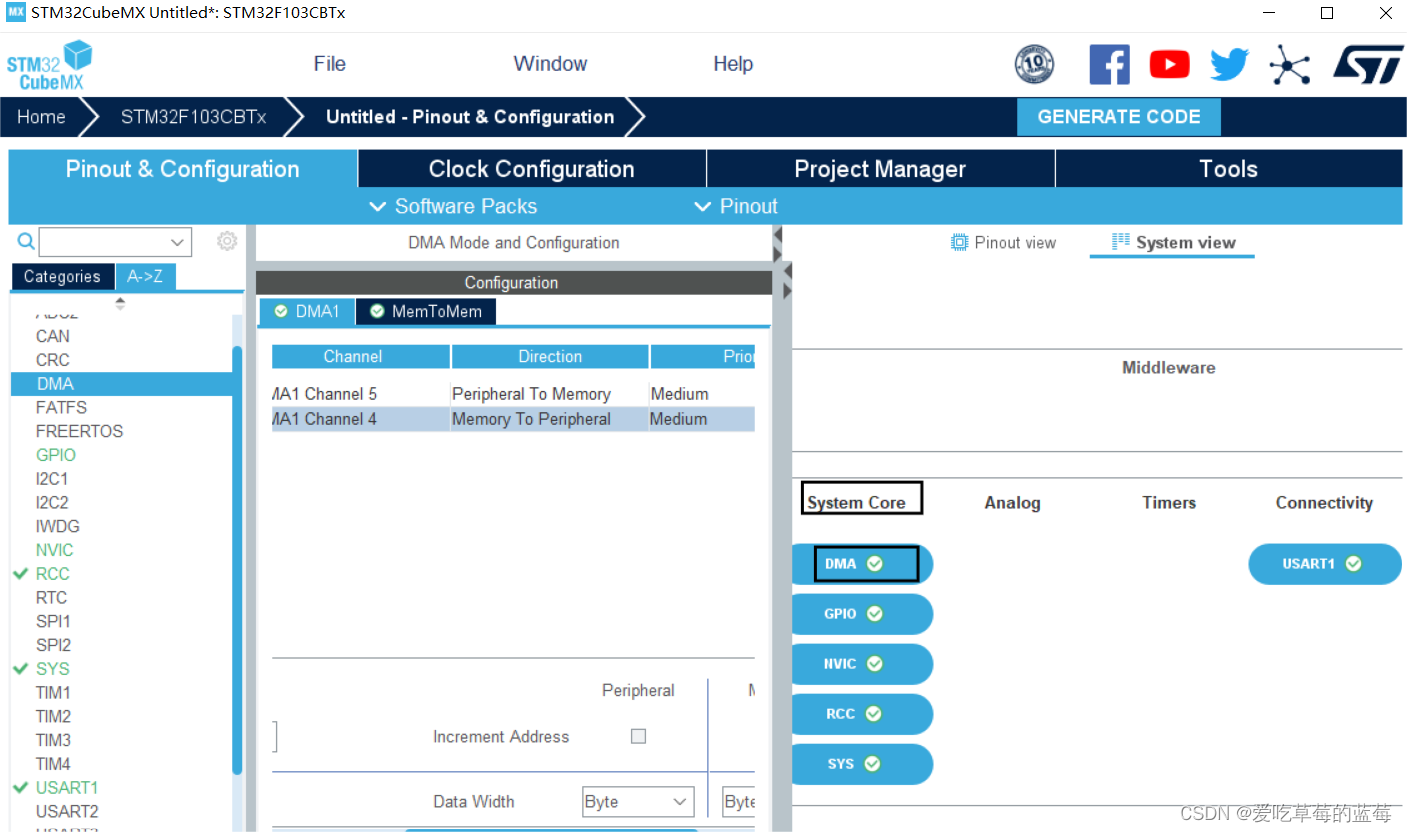Select the MemToMem tab
1407x832 pixels.
pyautogui.click(x=426, y=312)
